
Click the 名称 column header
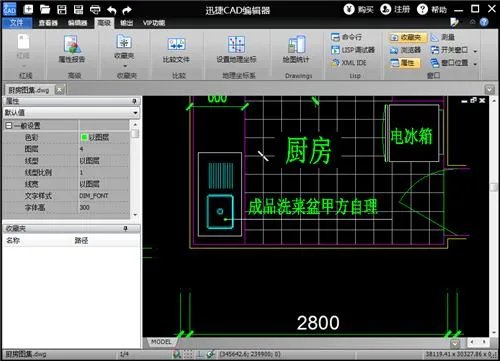[13, 240]
